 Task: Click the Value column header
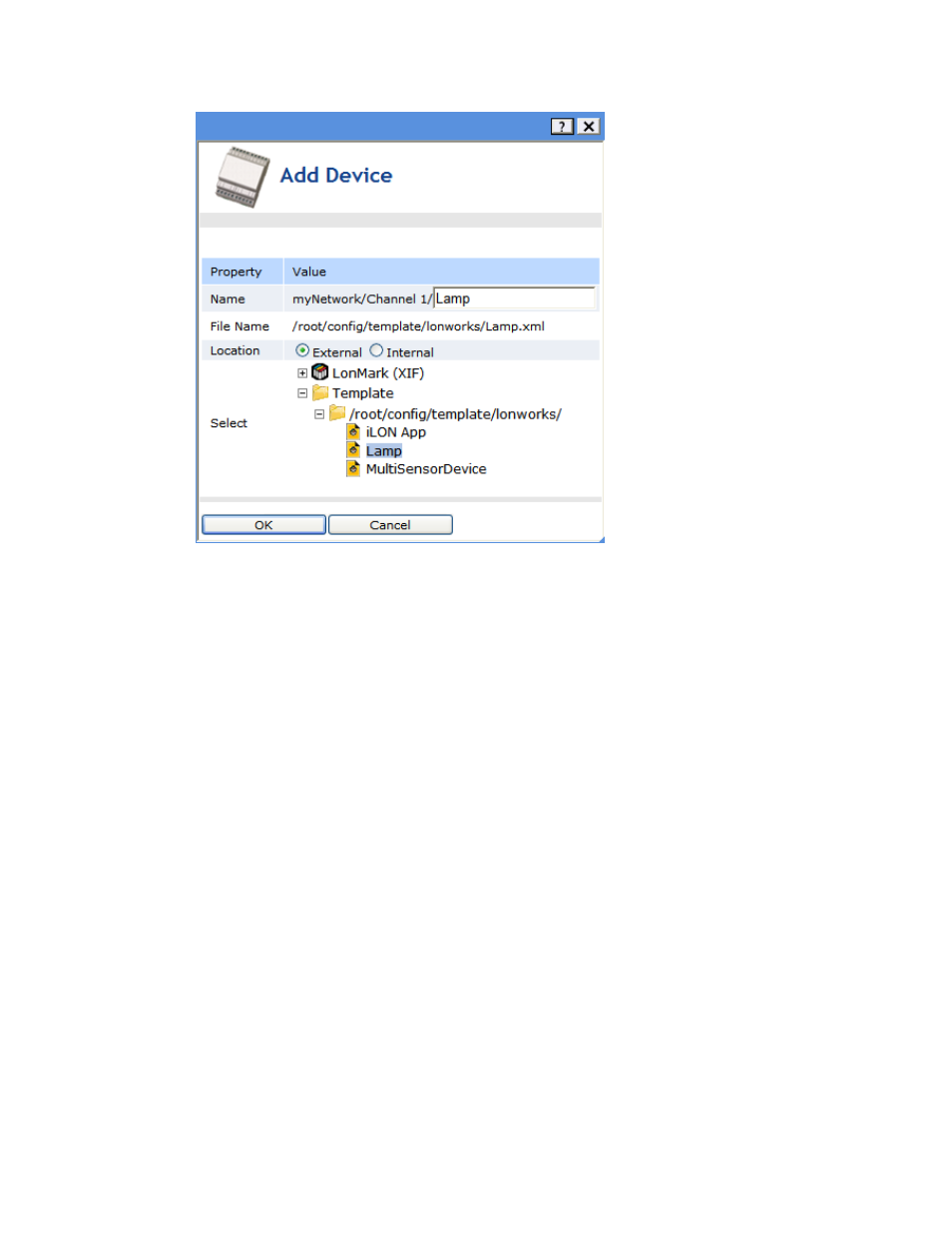click(309, 272)
